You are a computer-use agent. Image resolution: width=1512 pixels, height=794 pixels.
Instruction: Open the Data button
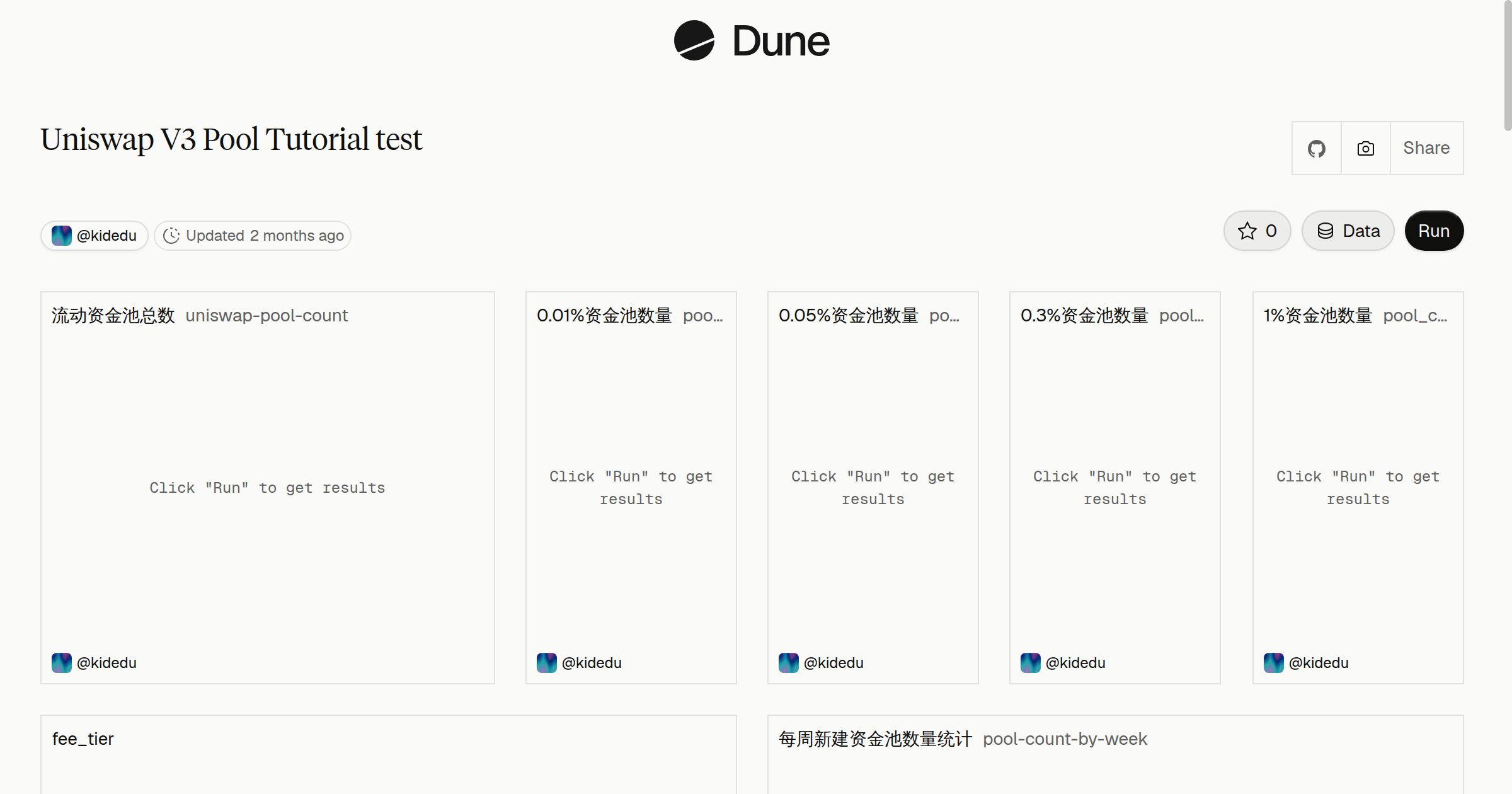click(x=1348, y=231)
